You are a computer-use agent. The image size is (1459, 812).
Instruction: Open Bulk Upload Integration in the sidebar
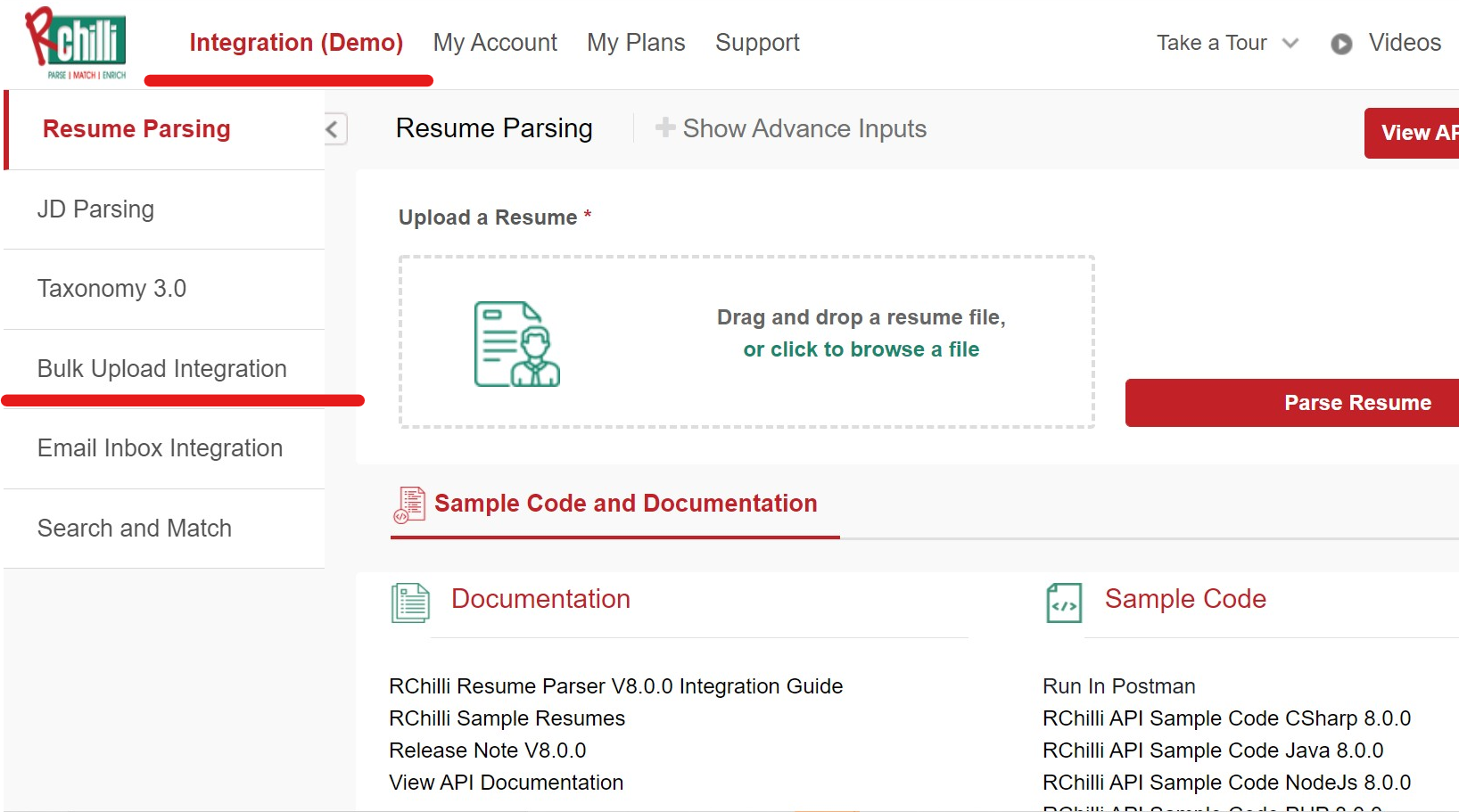click(x=164, y=369)
